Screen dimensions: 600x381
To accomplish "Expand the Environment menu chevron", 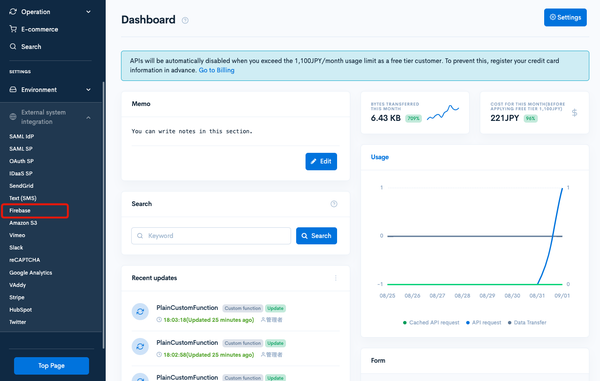I will pyautogui.click(x=88, y=90).
